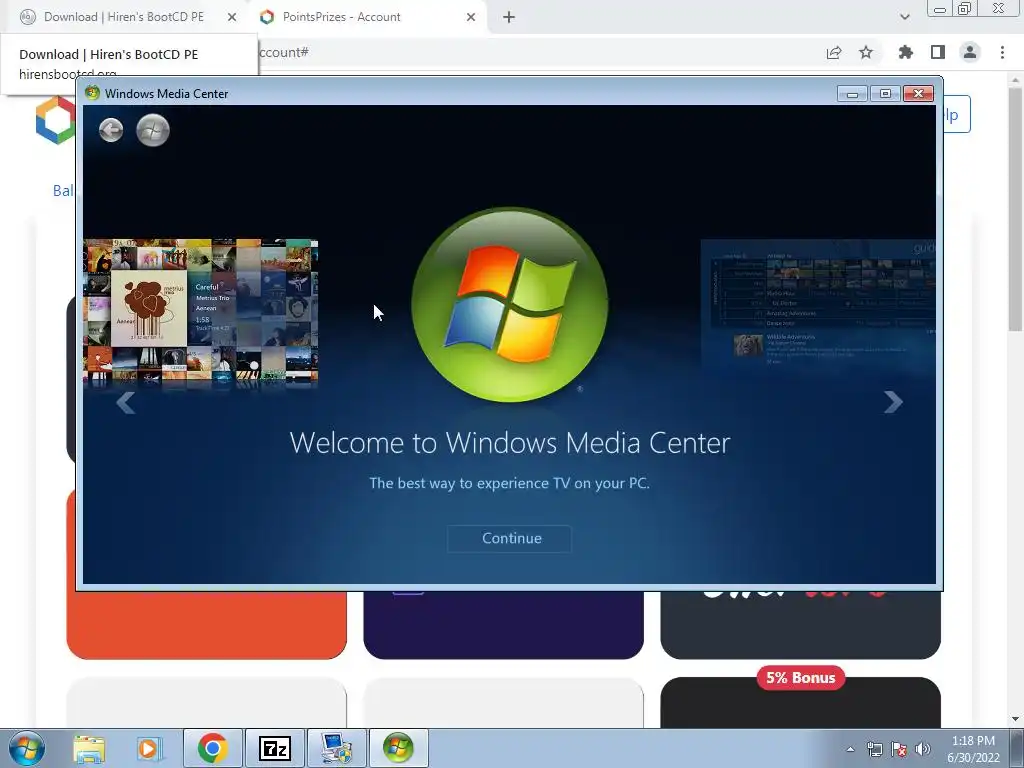
Task: Go to next slide with right chevron
Action: click(893, 402)
